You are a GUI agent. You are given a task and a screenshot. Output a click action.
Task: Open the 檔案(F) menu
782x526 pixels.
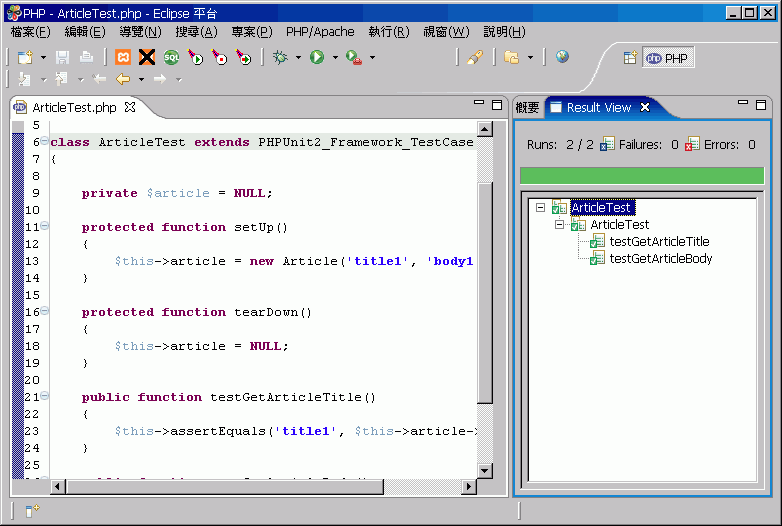point(31,32)
